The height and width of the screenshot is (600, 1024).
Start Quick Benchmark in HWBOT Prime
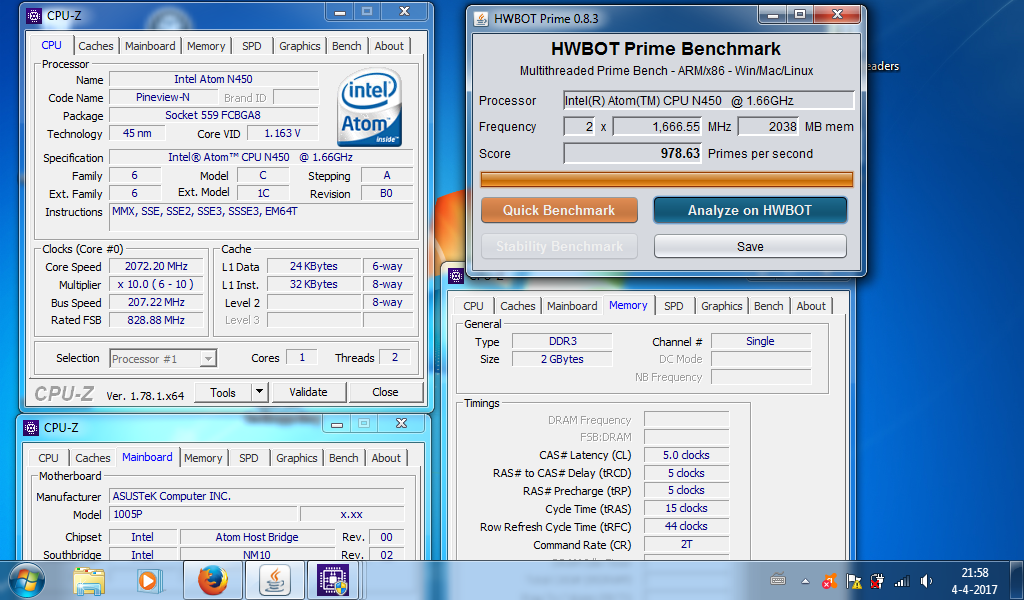pyautogui.click(x=559, y=210)
